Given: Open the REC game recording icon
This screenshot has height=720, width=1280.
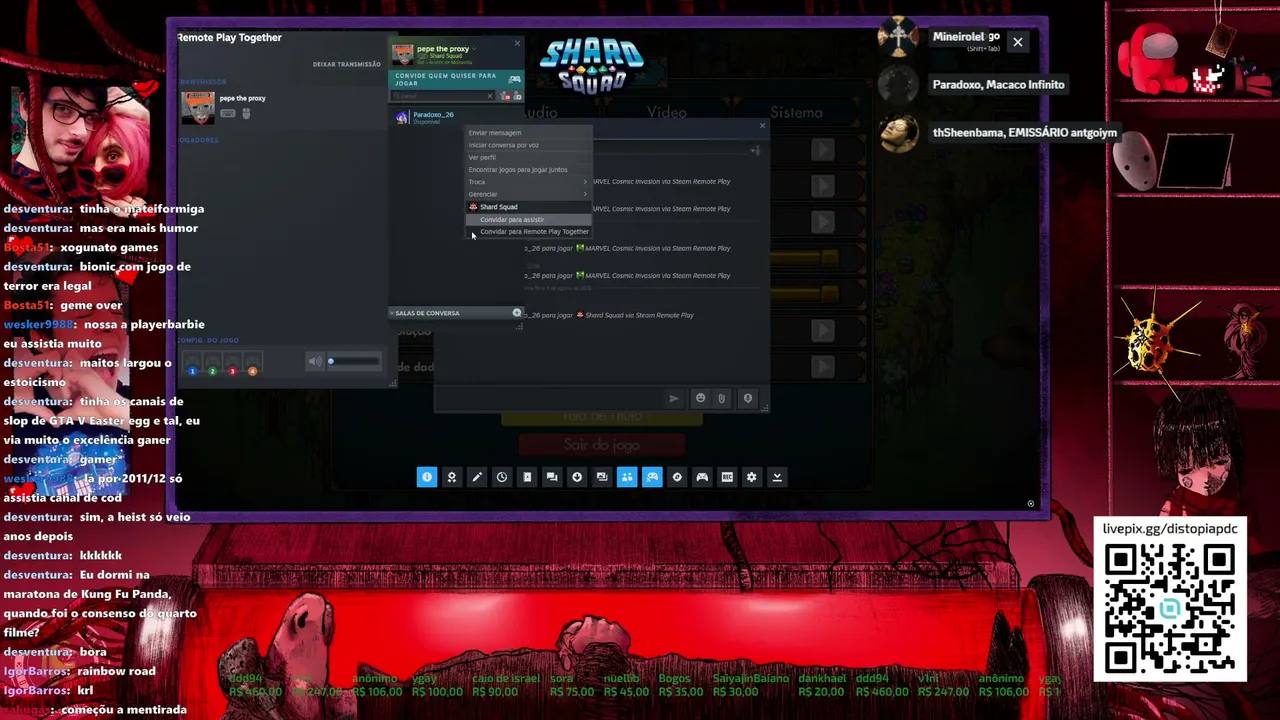Looking at the screenshot, I should (727, 477).
